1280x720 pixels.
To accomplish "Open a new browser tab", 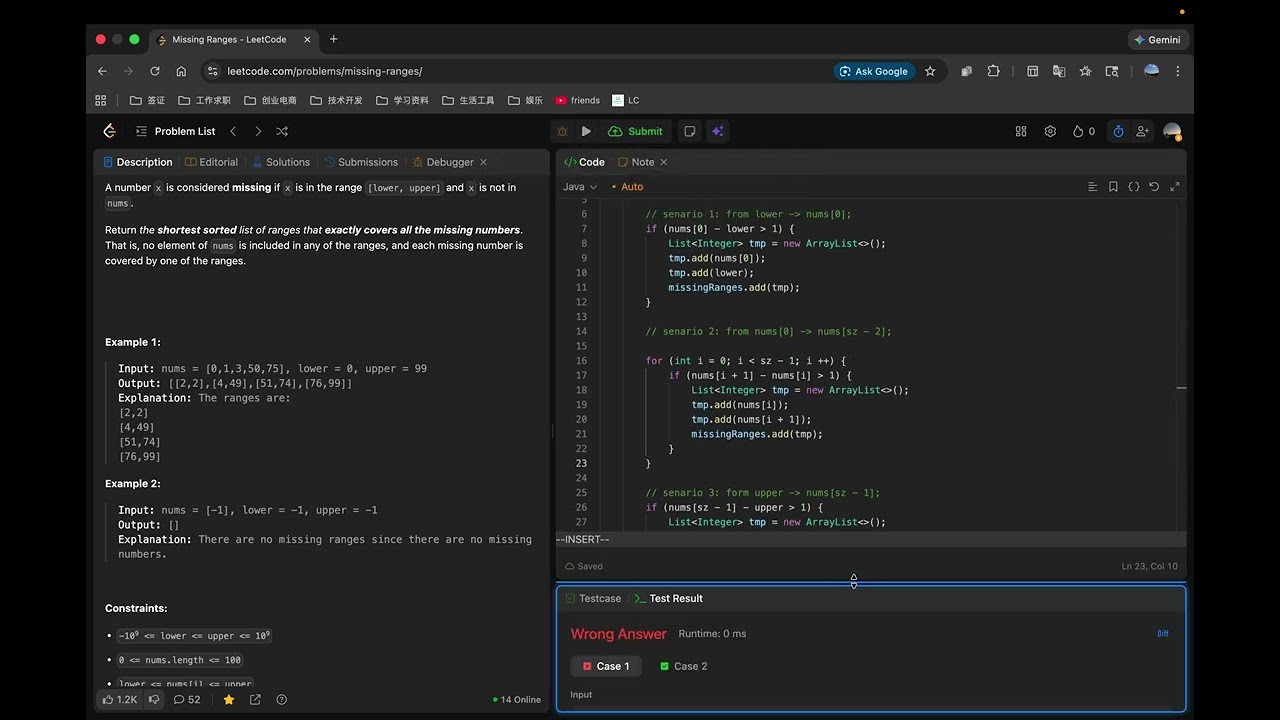I will [x=334, y=40].
